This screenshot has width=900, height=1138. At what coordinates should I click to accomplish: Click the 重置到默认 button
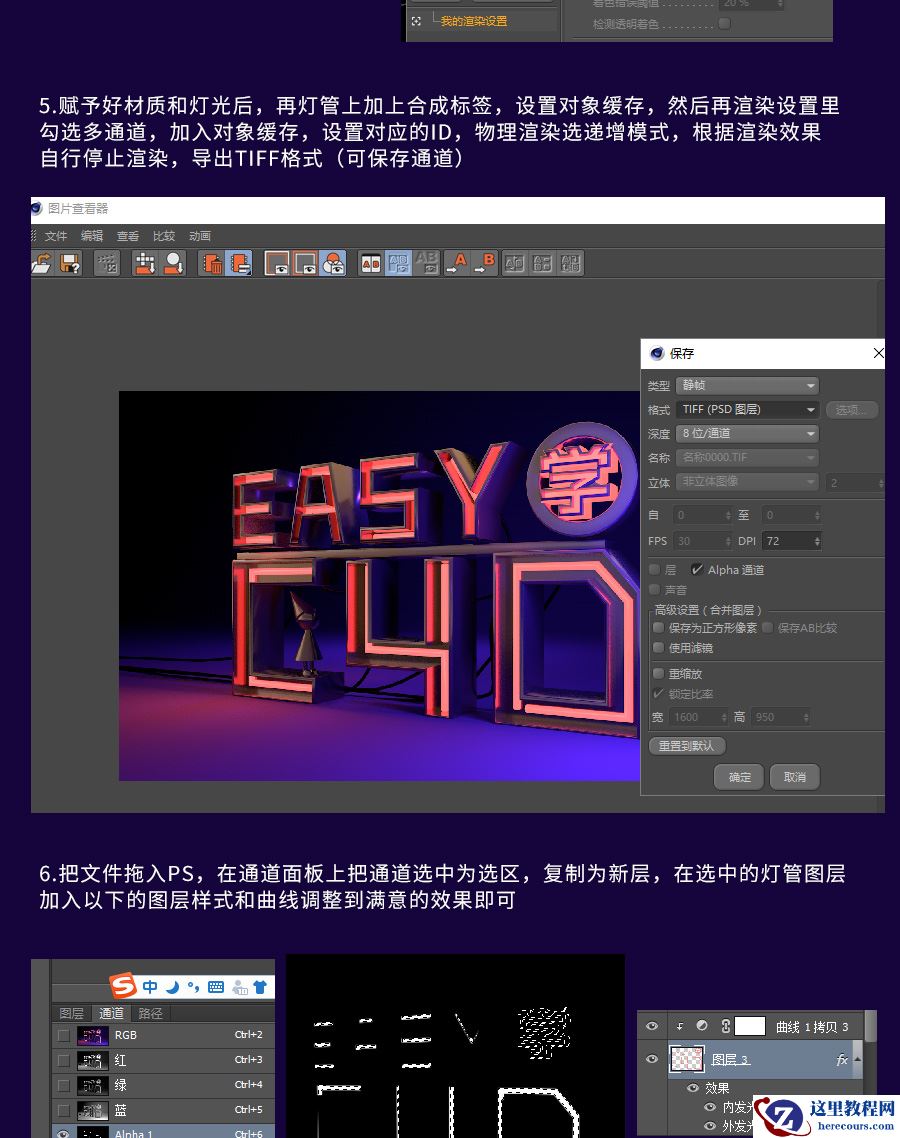[688, 746]
